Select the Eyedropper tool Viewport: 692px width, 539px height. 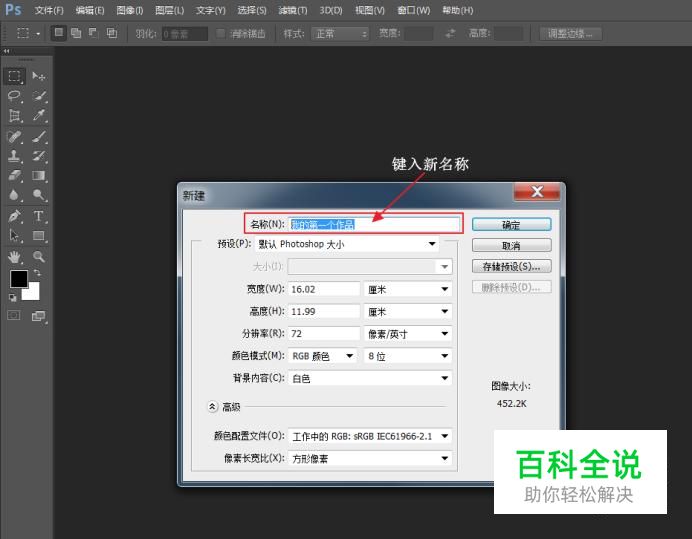(39, 116)
